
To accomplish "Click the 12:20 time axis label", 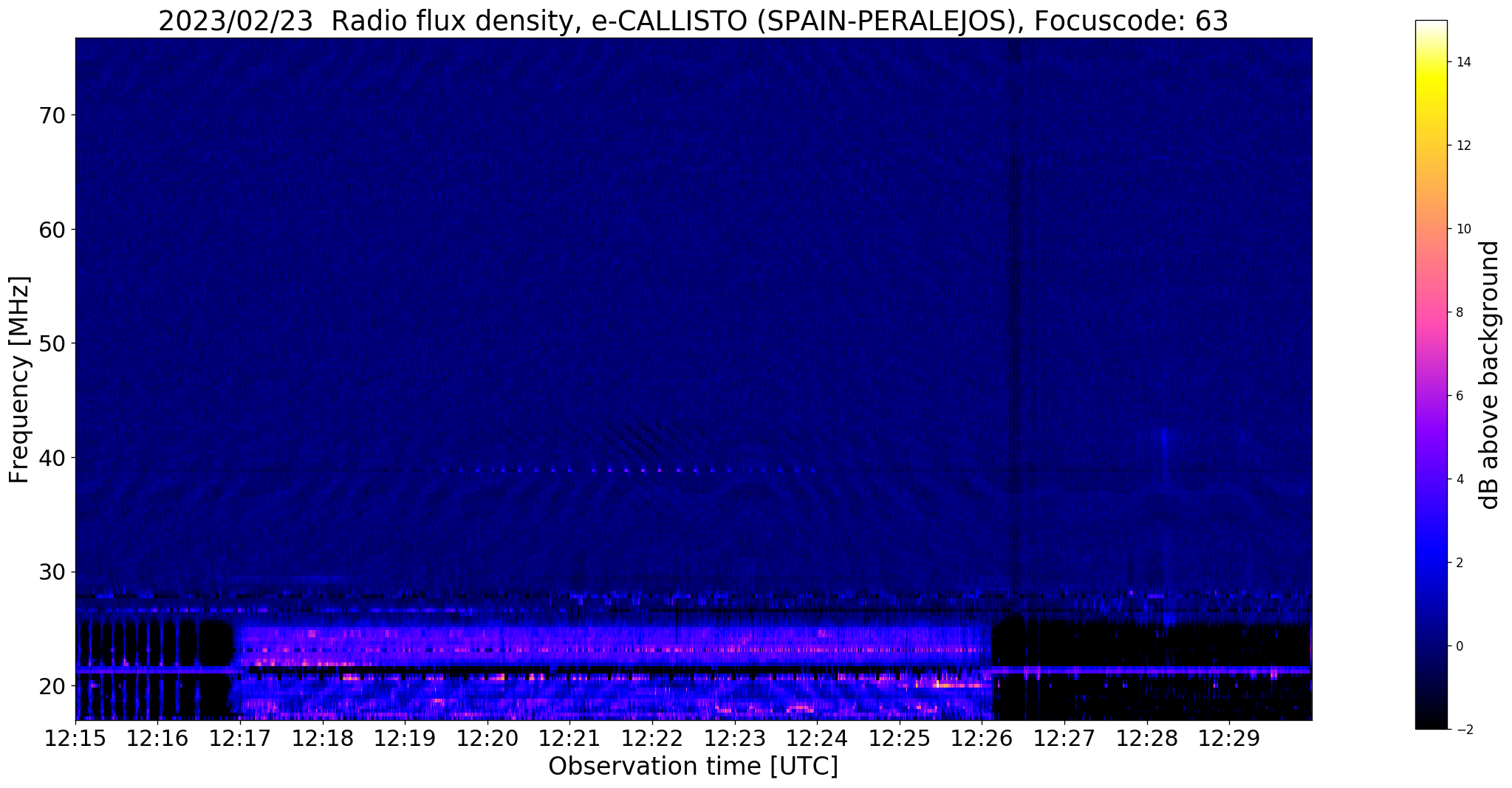I will coord(488,739).
